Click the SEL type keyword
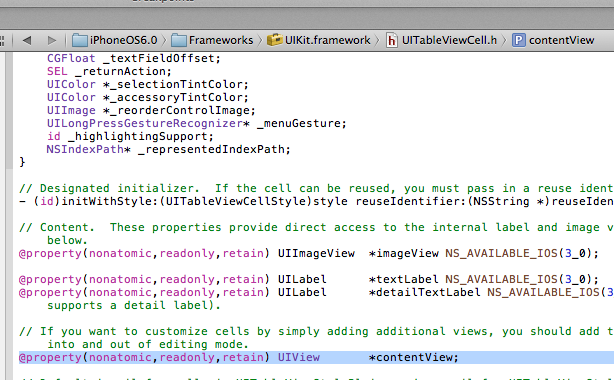614x380 pixels. point(57,71)
